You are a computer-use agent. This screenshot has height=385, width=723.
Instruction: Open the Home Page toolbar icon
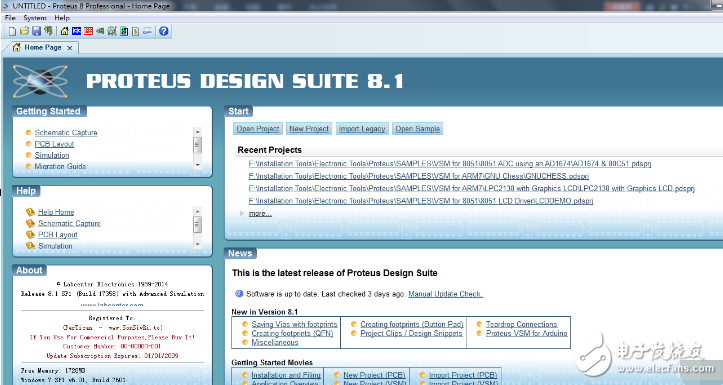65,31
